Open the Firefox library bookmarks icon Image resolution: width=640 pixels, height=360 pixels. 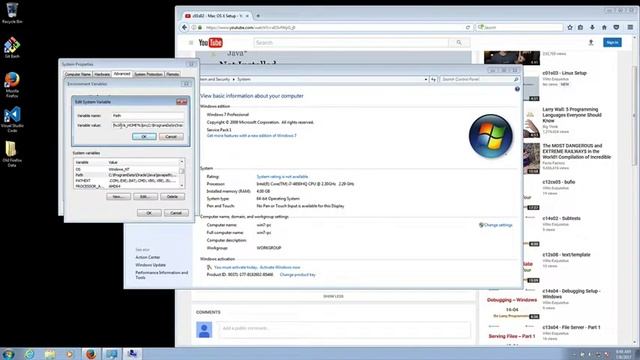pos(580,27)
